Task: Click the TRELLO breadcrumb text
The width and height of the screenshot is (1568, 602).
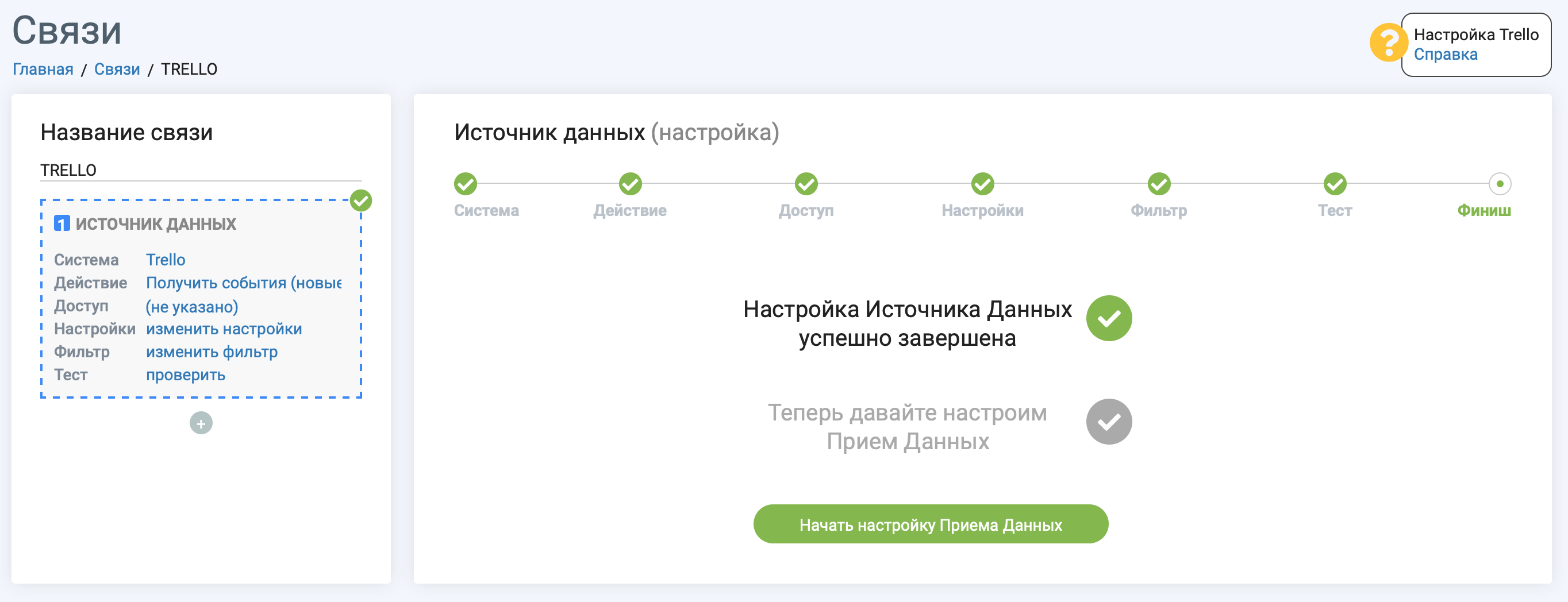Action: click(189, 70)
